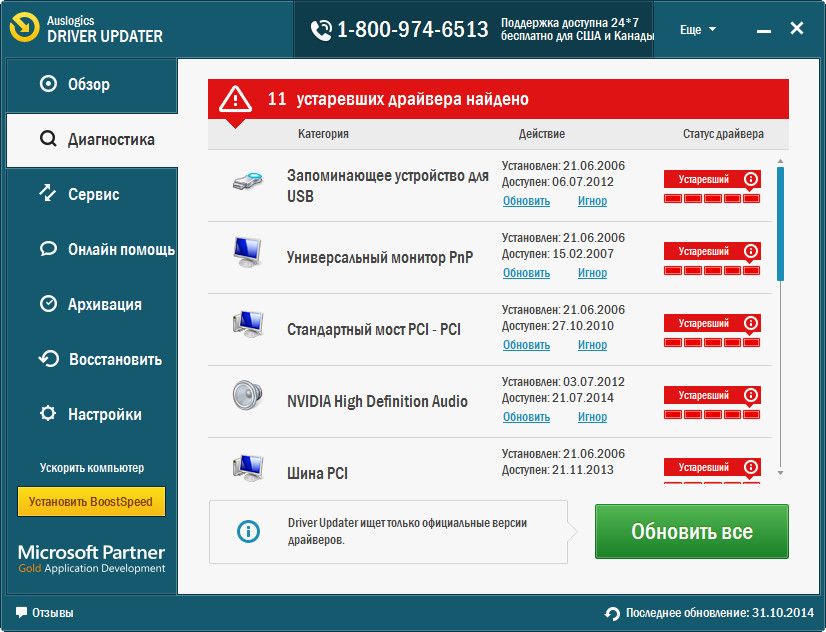This screenshot has height=632, width=826.
Task: Click the last update refresh icon
Action: (x=612, y=614)
